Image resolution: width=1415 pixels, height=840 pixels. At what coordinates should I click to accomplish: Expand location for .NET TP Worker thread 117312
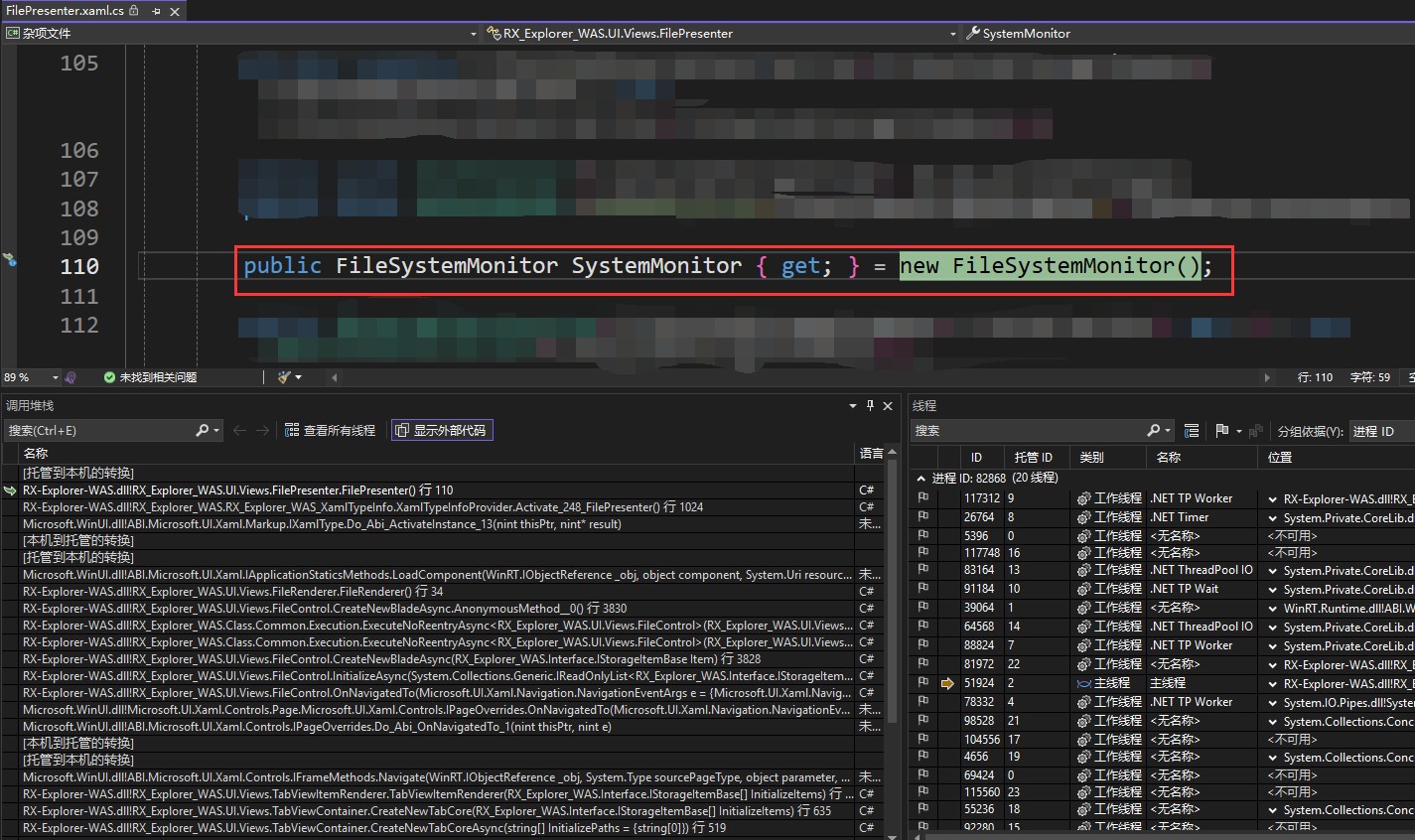(x=1271, y=498)
